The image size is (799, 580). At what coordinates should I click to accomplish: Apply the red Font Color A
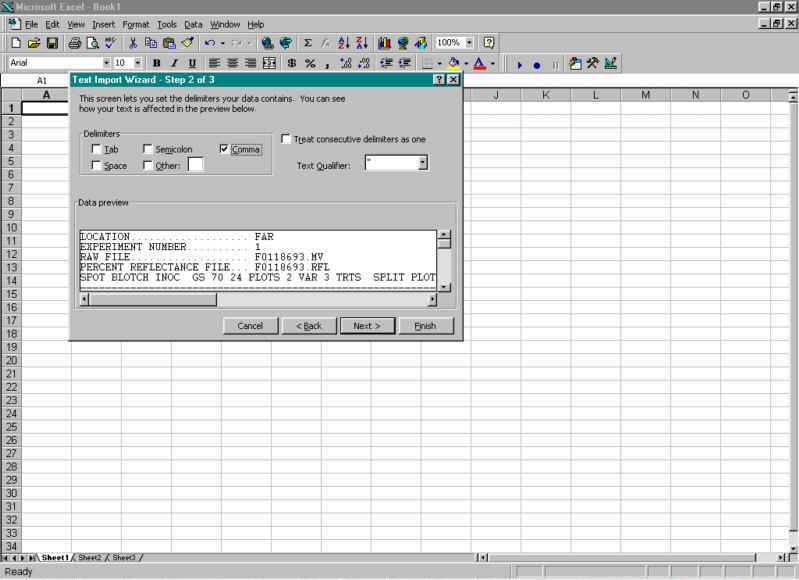[480, 63]
